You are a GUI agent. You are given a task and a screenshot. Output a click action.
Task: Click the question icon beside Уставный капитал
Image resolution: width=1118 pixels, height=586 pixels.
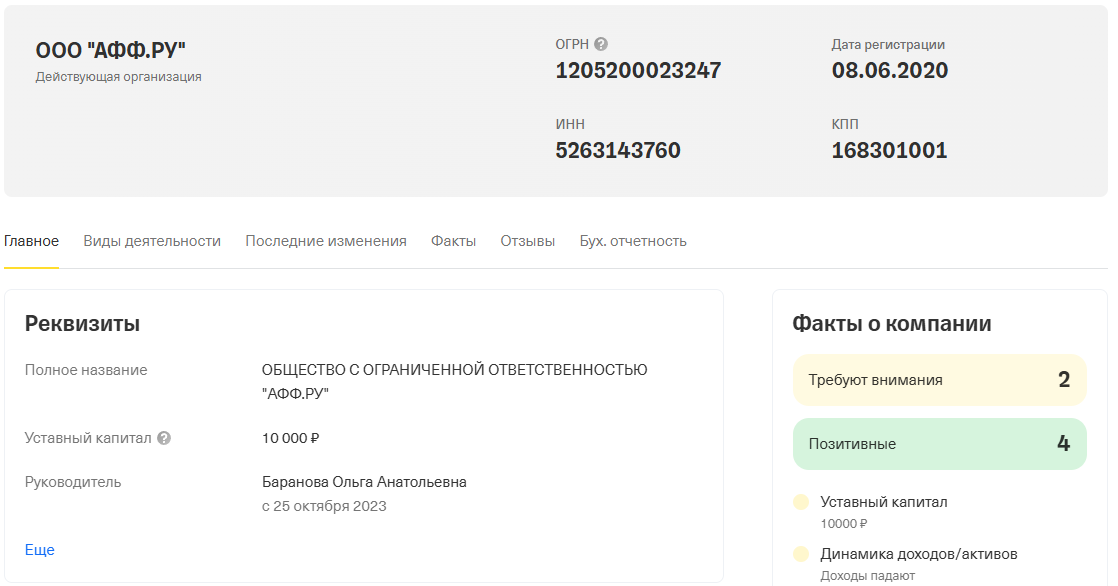tap(164, 438)
